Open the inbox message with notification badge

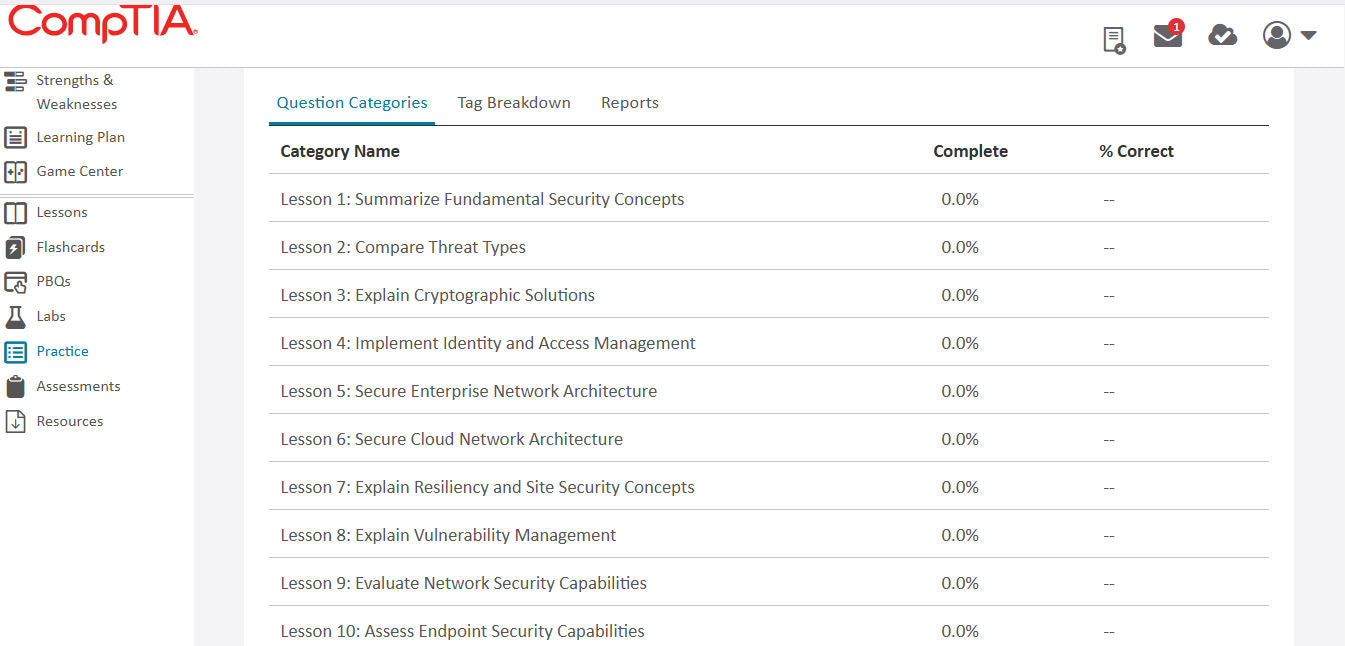point(1167,34)
